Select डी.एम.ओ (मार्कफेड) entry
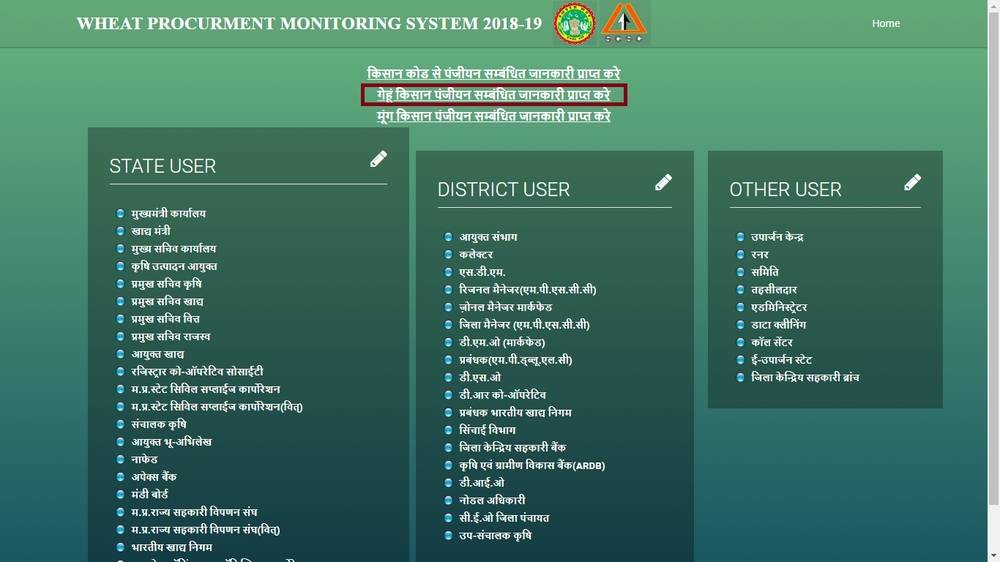The height and width of the screenshot is (562, 1000). click(x=502, y=342)
